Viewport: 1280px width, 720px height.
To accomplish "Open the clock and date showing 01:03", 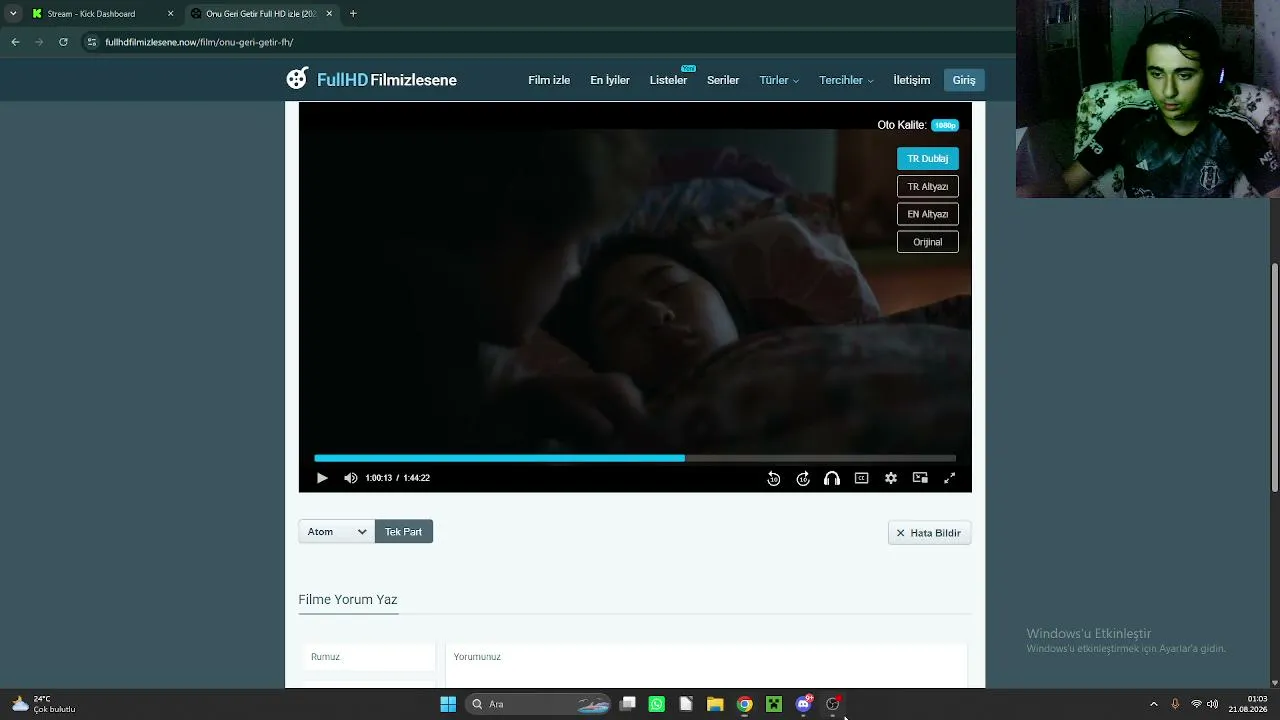I will pos(1250,704).
